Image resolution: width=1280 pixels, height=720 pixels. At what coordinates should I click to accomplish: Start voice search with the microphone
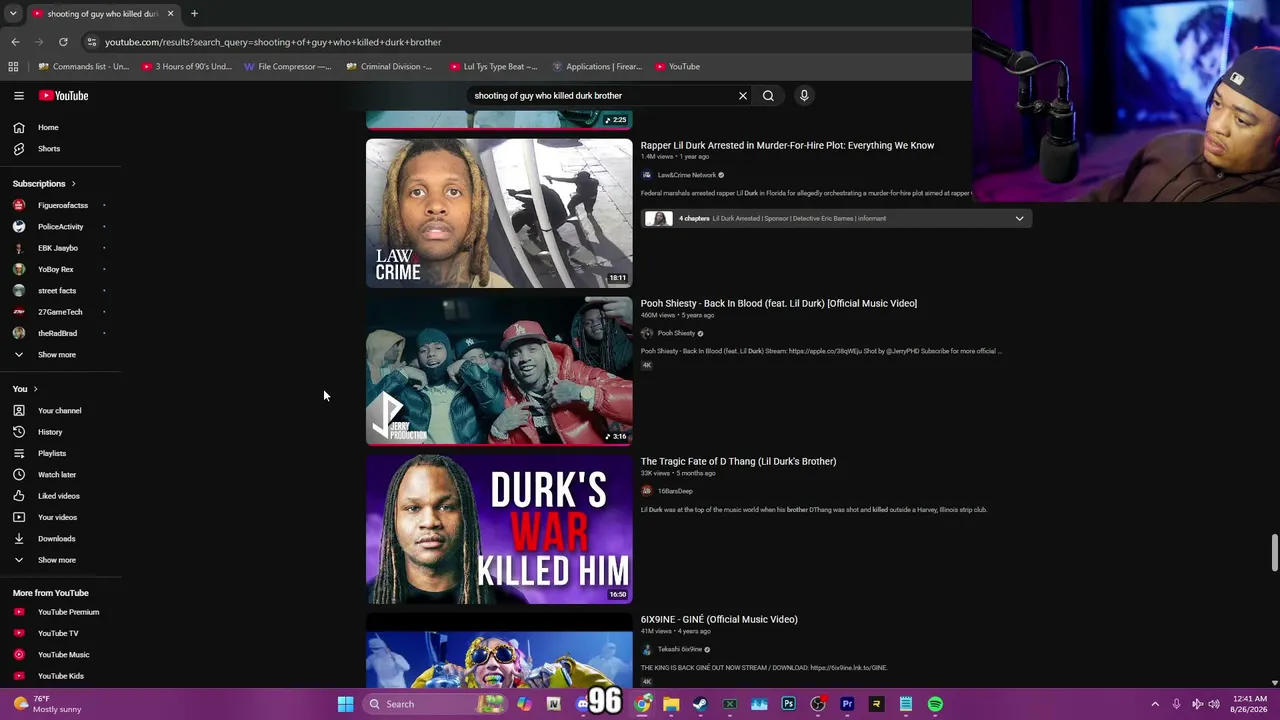(804, 96)
